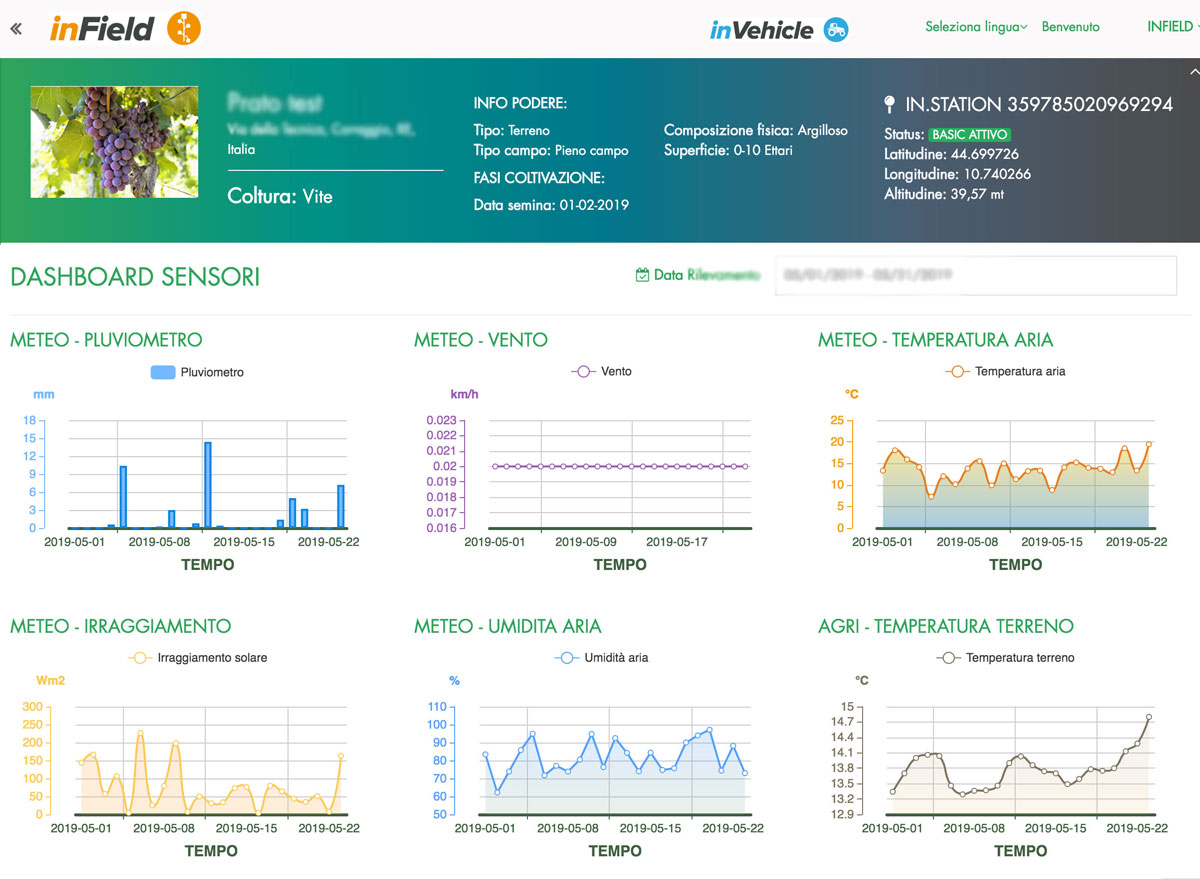Open the Seleziona lingua language dropdown
Image resolution: width=1200 pixels, height=879 pixels.
976,27
